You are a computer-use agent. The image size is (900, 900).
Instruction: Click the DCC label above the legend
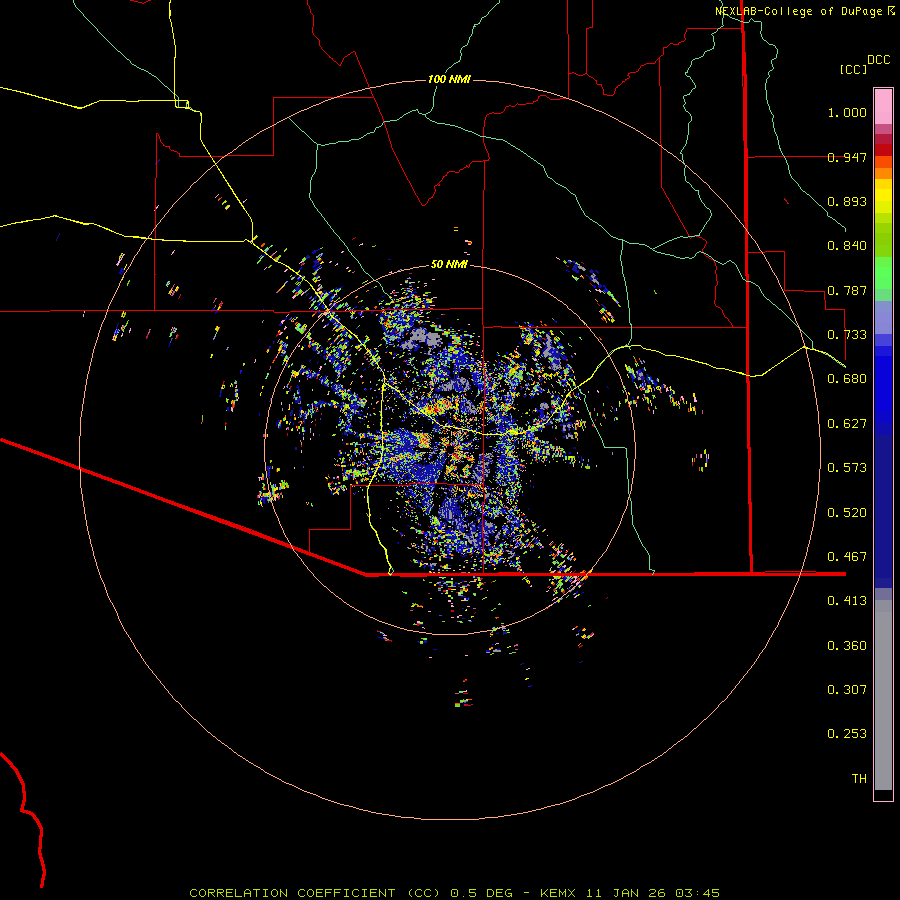click(x=879, y=60)
